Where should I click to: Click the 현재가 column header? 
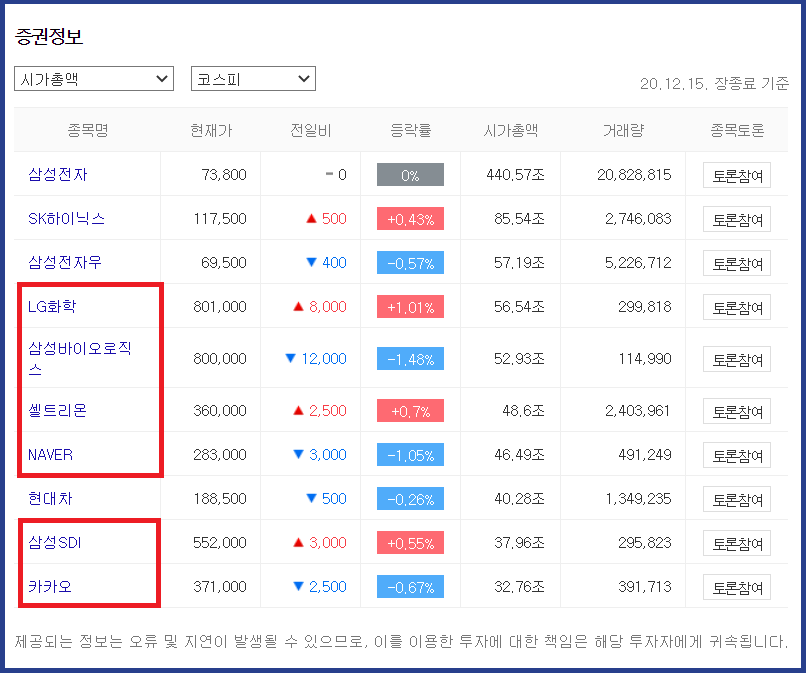211,130
